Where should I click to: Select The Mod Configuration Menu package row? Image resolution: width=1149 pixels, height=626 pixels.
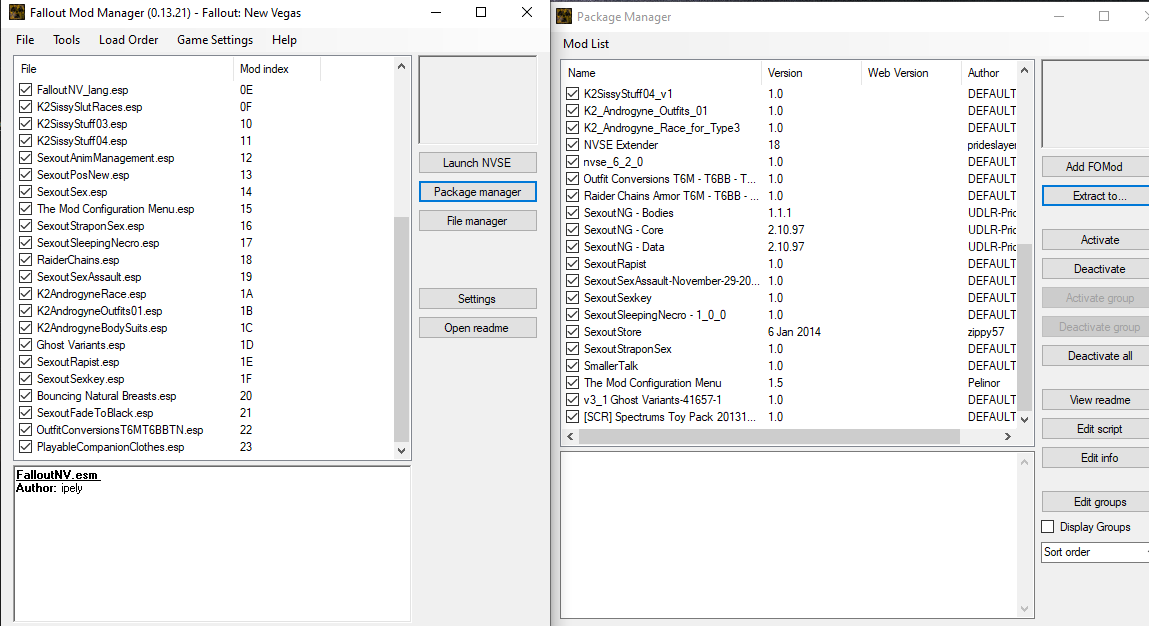(652, 383)
